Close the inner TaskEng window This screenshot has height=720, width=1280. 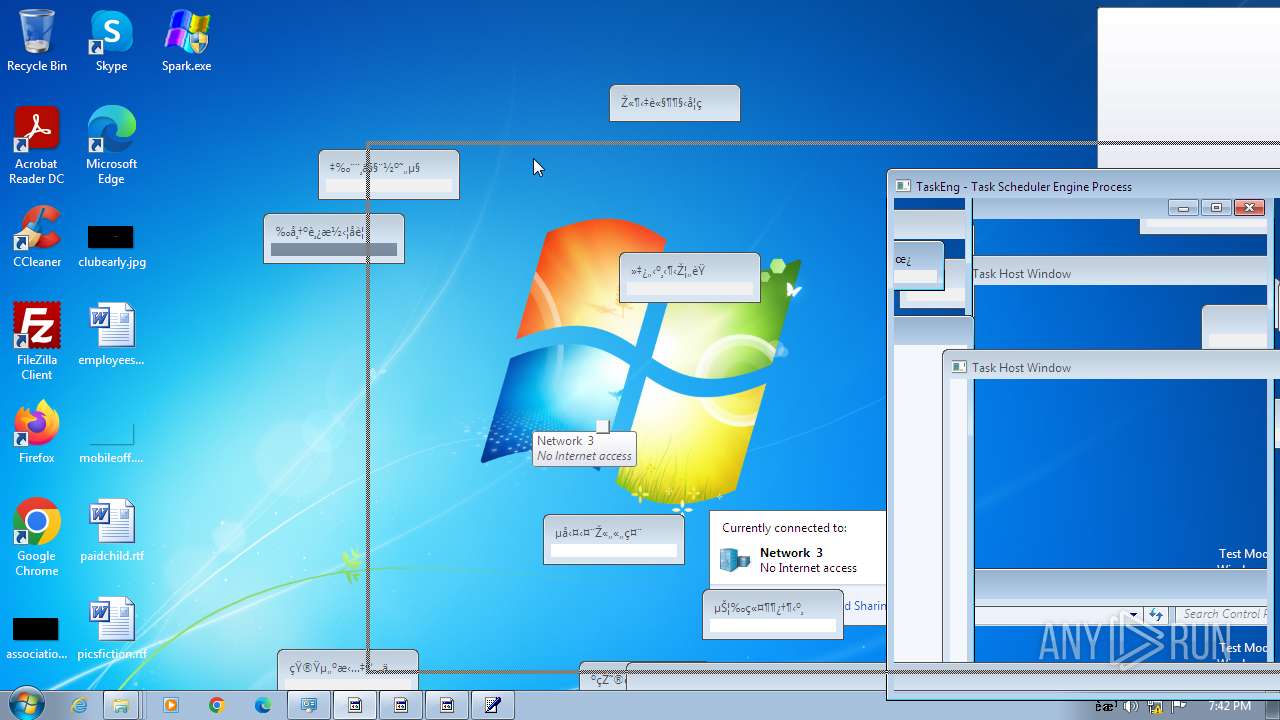coord(1249,208)
